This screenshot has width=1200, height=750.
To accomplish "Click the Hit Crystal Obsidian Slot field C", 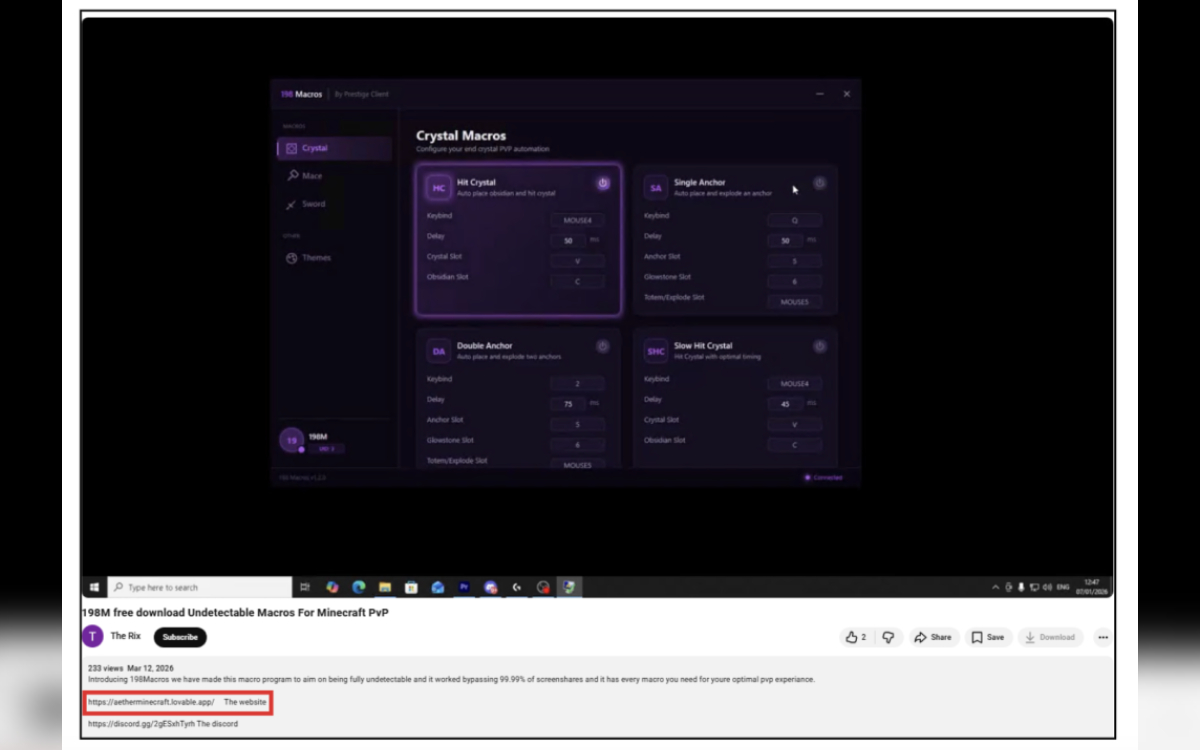I will pyautogui.click(x=577, y=282).
